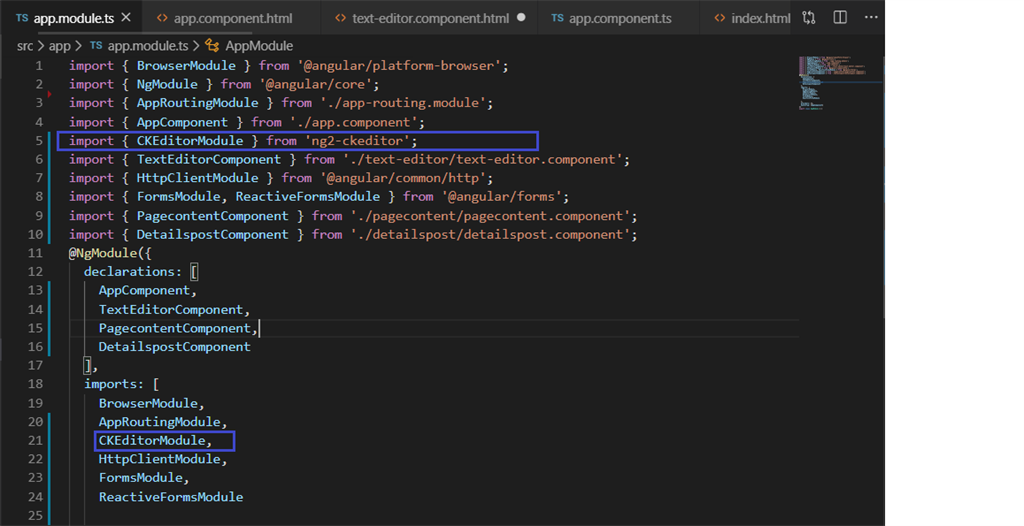Screen dimensions: 1024x526
Task: Click the TS icon on app.component.ts tab
Action: (x=558, y=18)
